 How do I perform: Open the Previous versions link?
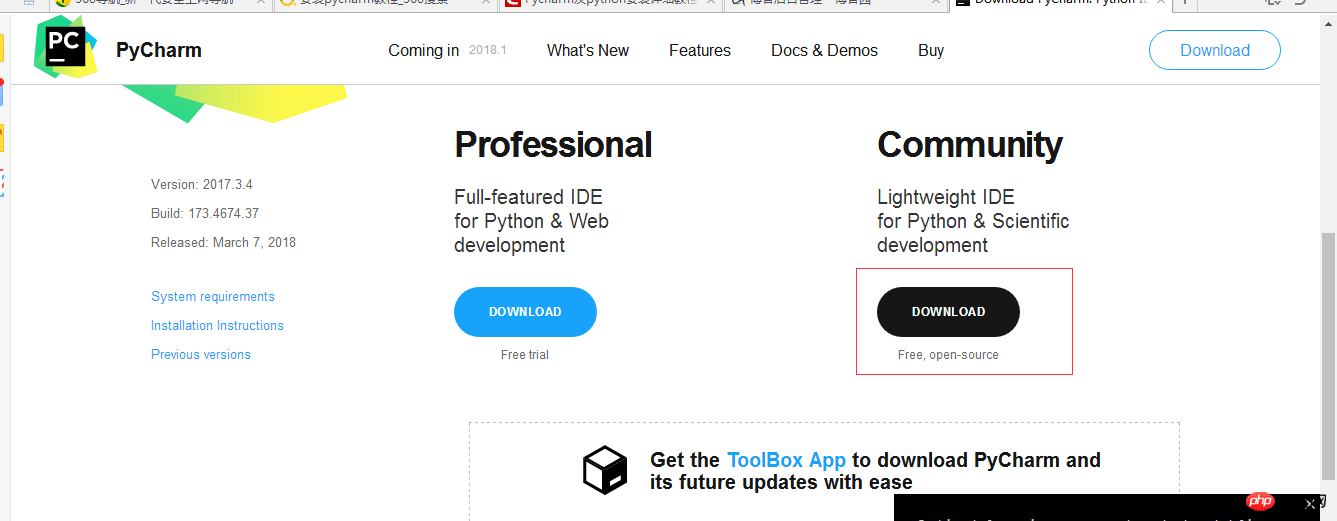pos(201,355)
